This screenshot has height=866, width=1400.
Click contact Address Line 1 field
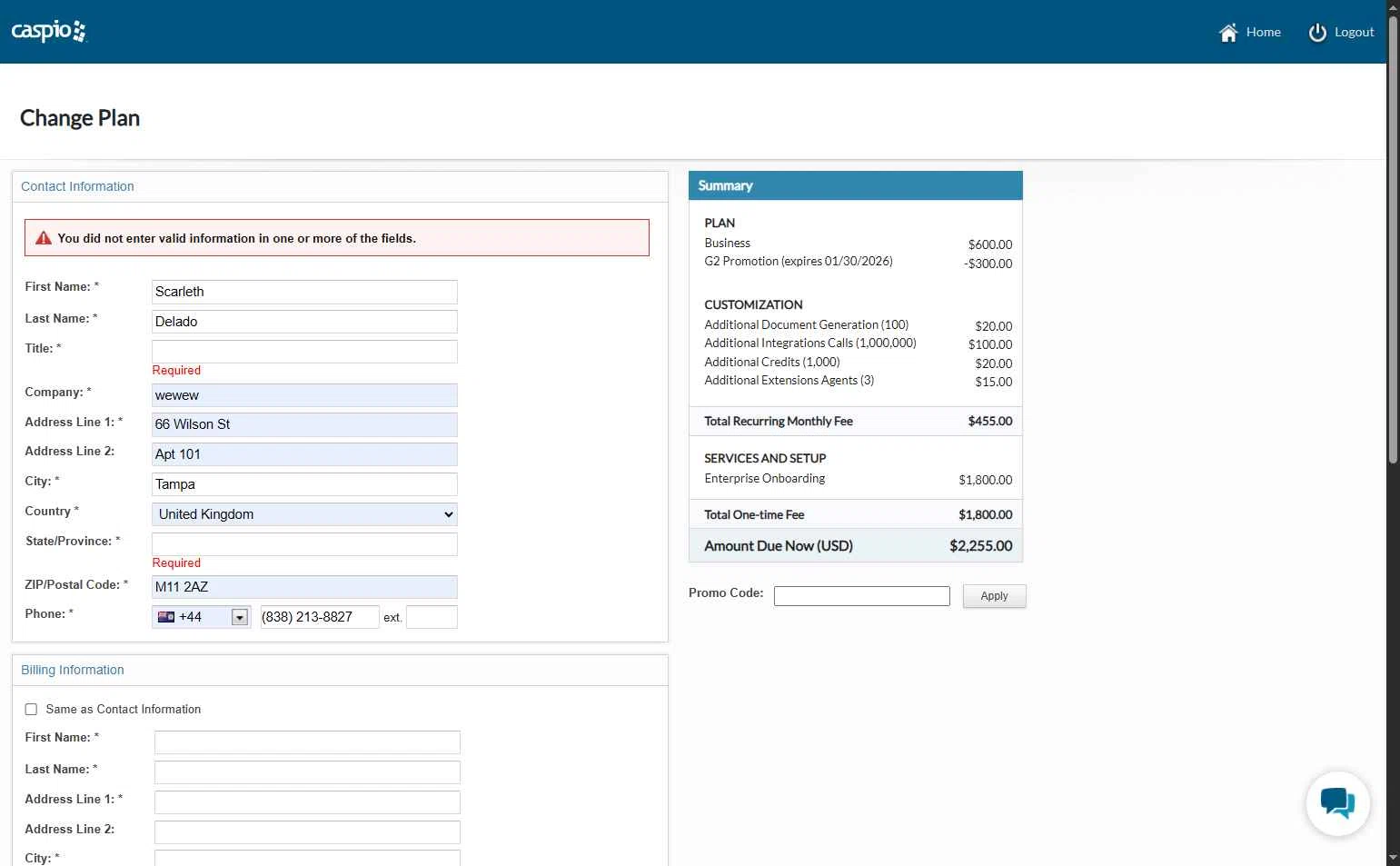click(x=304, y=424)
